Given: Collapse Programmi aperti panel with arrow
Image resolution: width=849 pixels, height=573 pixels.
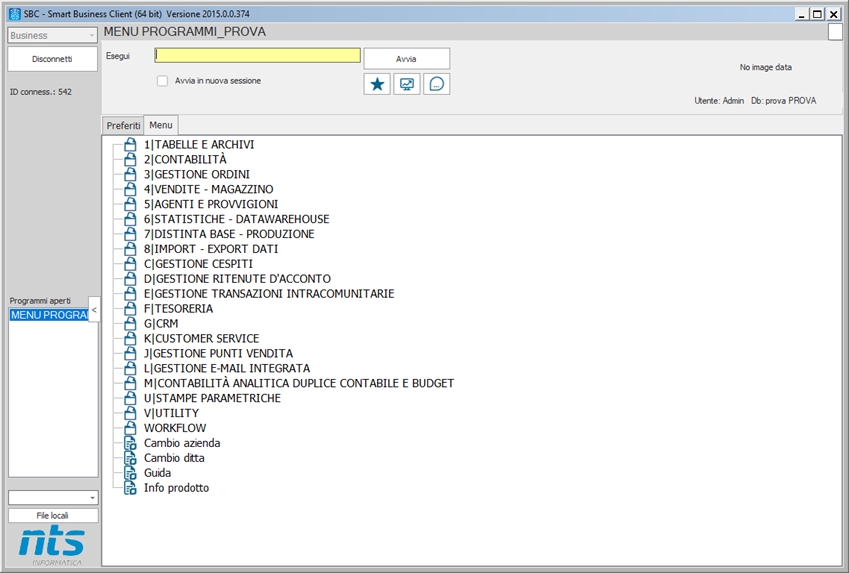Looking at the screenshot, I should click(x=94, y=309).
